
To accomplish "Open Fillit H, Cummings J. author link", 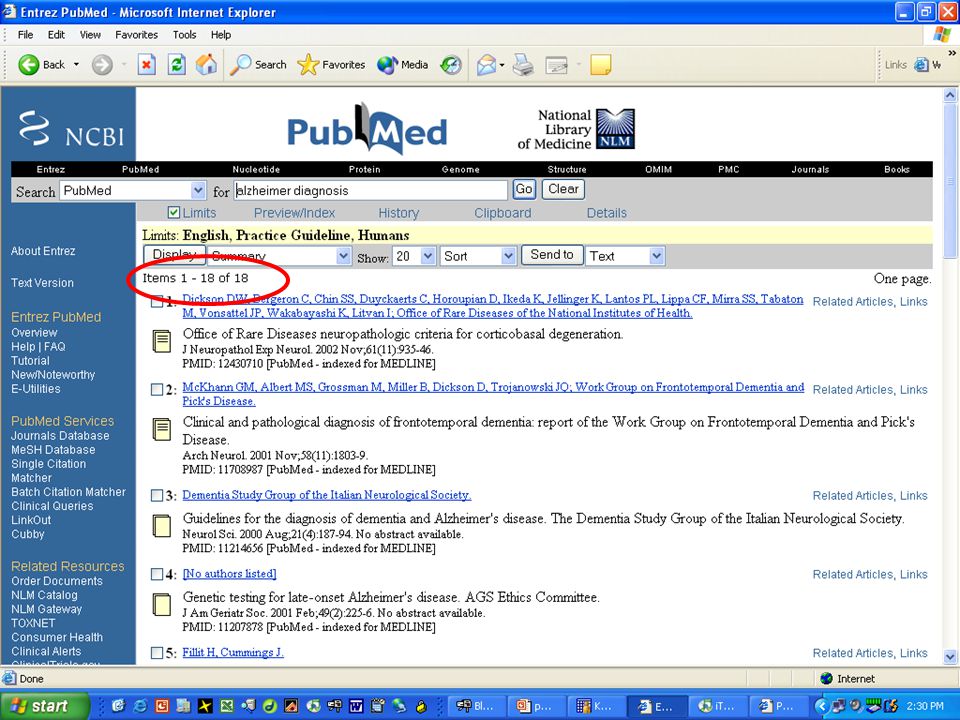I will [233, 653].
